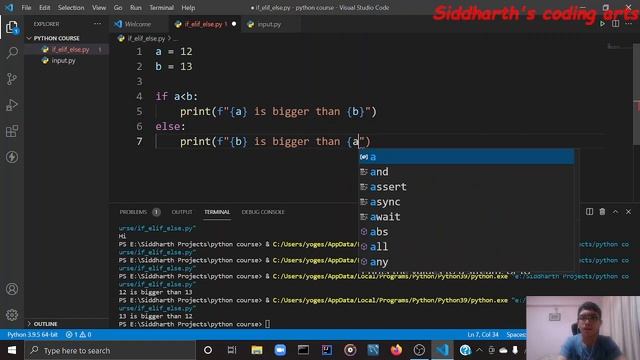This screenshot has width=640, height=360.
Task: Open the Help menu
Action: (x=188, y=8)
